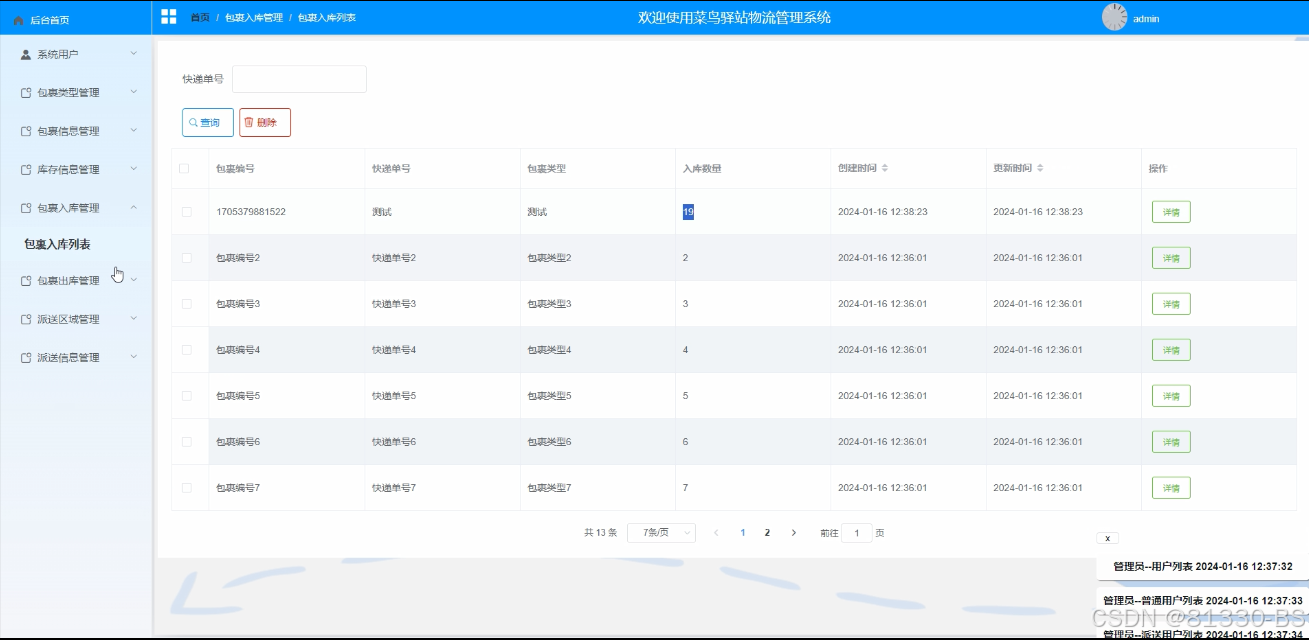Screen dimensions: 1309x640
Task: Click the grid menu icon in header
Action: tap(169, 17)
